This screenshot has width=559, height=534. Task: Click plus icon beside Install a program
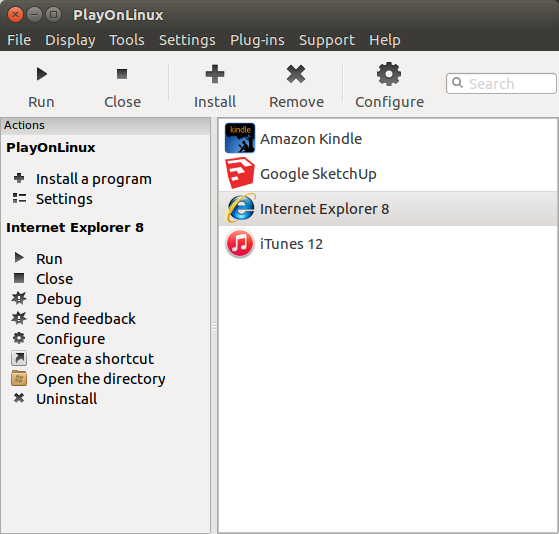19,178
